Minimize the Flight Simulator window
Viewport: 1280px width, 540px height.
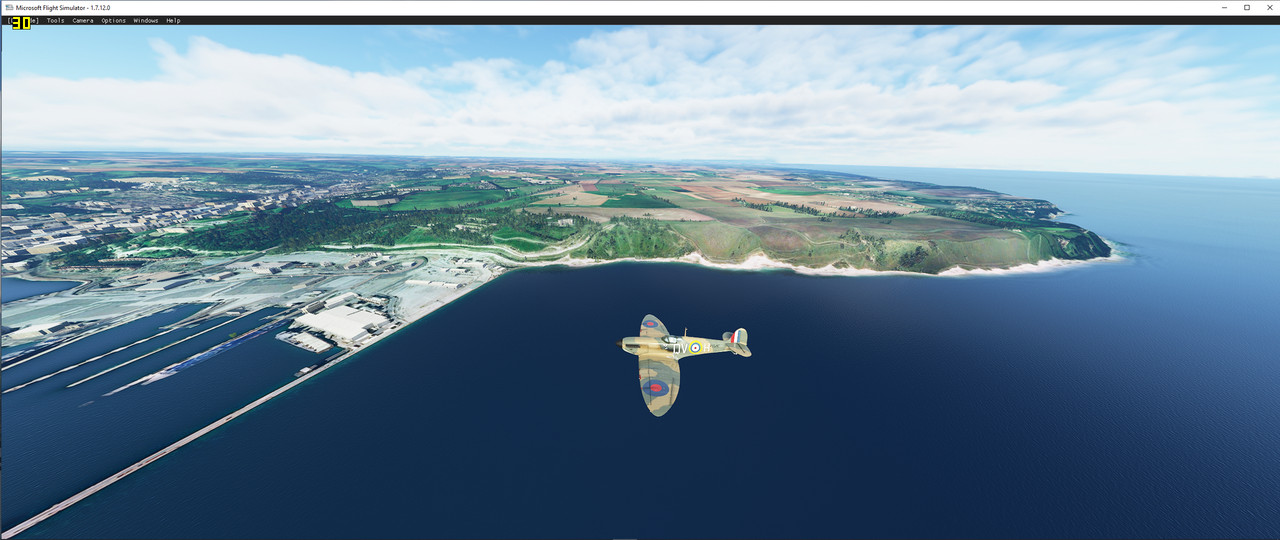point(1225,7)
